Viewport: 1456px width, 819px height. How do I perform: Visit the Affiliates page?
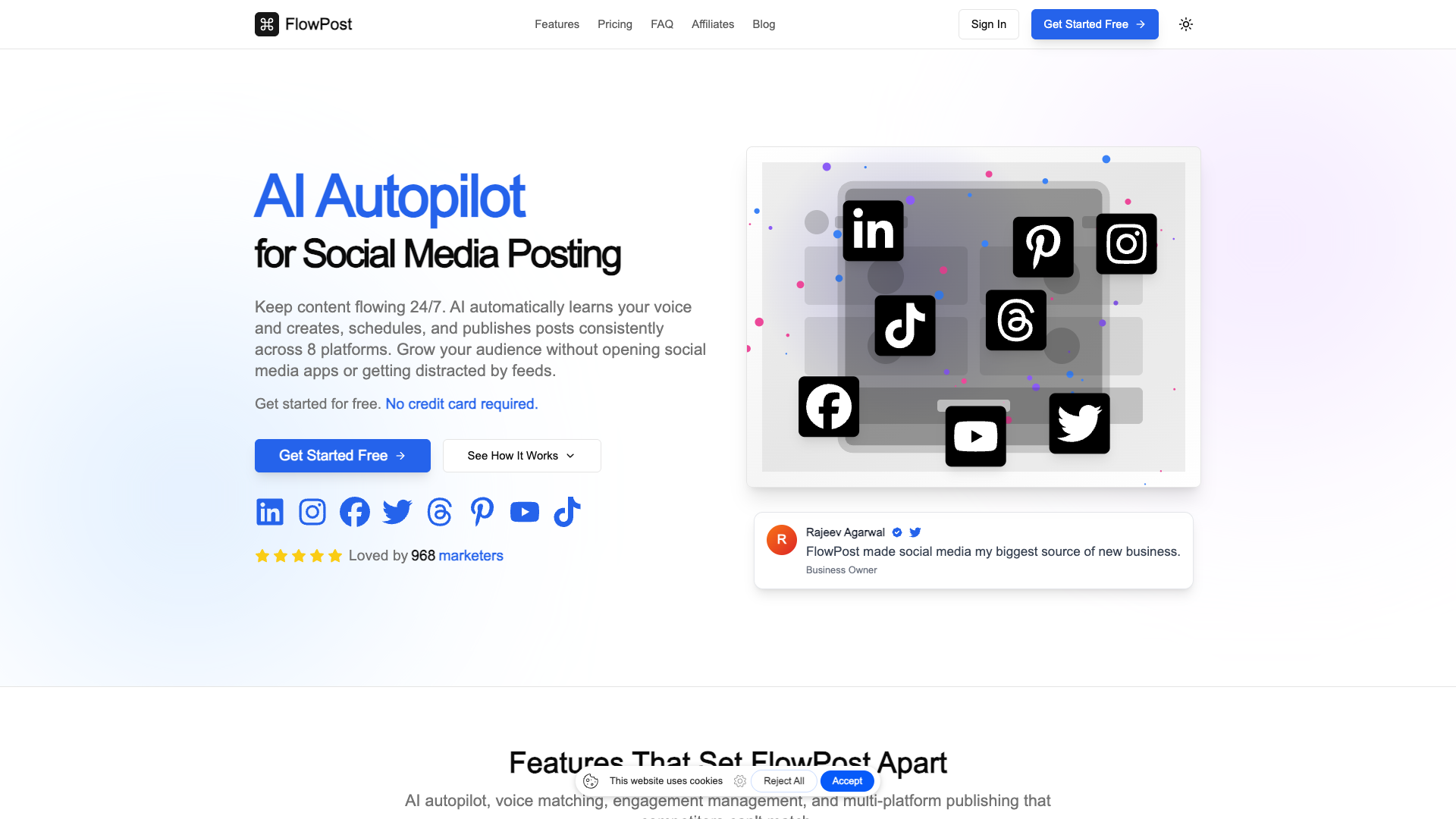(x=713, y=24)
